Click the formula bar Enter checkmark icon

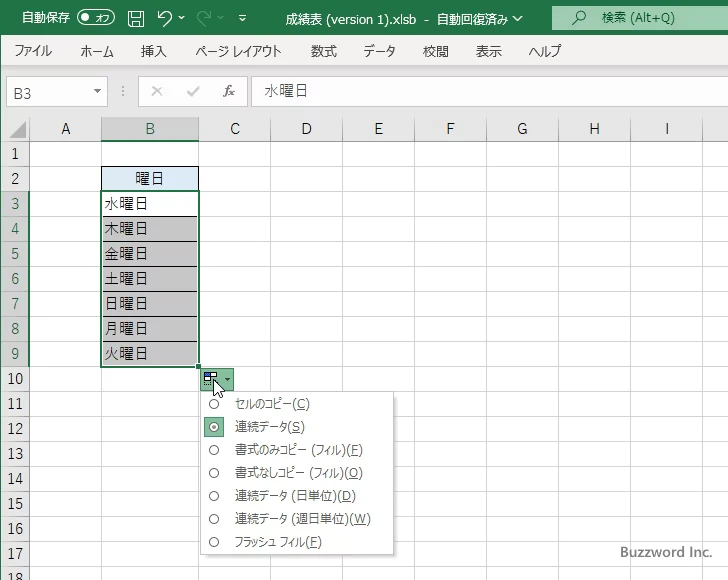(193, 91)
